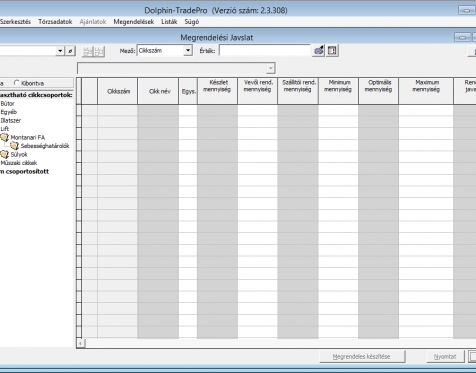Screen dimensions: 476x373
Task: Open the Ajánlatok menu
Action: [93, 22]
